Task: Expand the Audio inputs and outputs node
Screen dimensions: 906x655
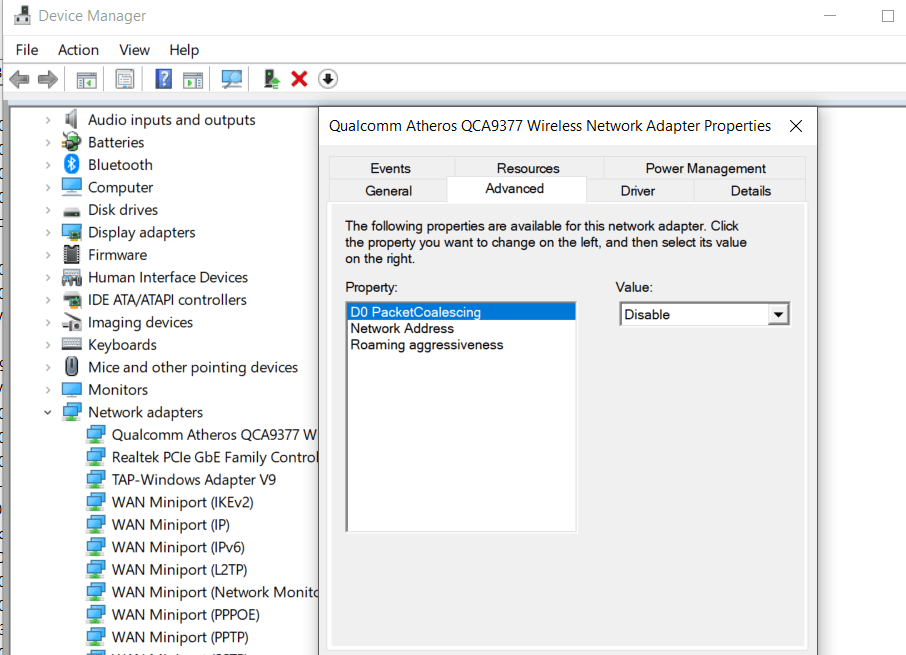Action: 48,120
